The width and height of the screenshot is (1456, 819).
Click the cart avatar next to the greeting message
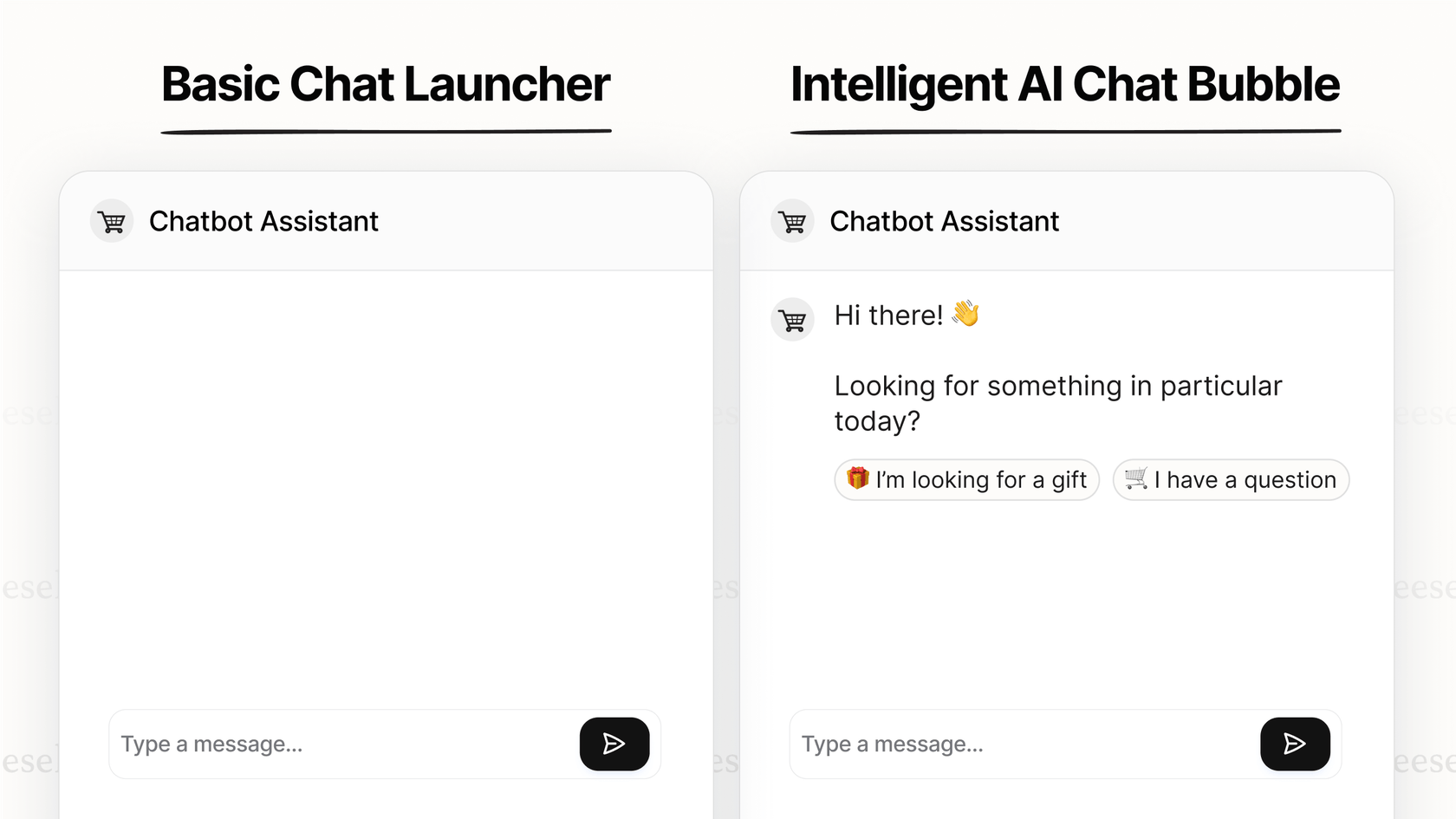(792, 319)
